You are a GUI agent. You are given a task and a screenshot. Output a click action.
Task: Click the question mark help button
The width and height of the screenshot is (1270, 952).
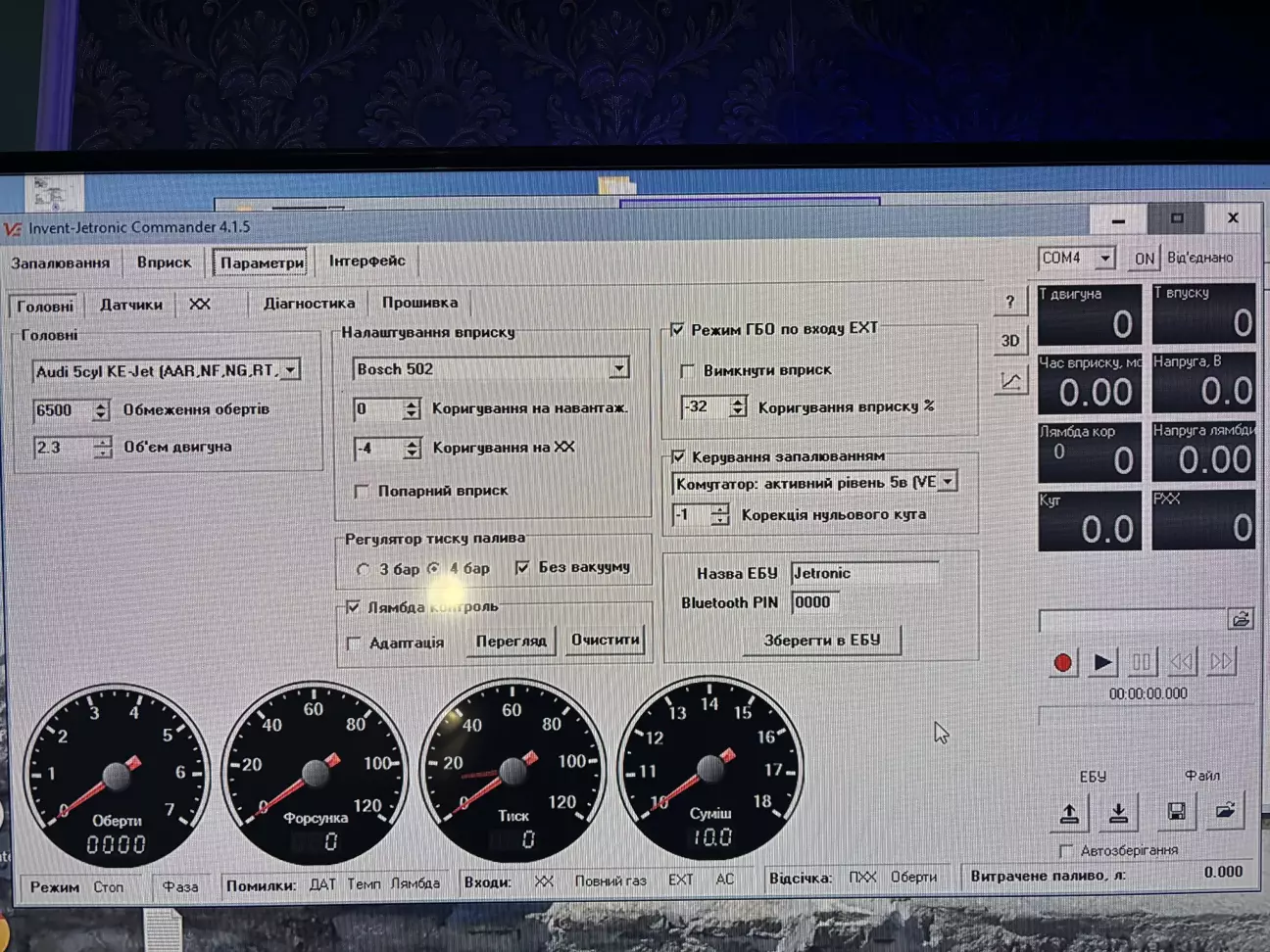tap(1010, 302)
